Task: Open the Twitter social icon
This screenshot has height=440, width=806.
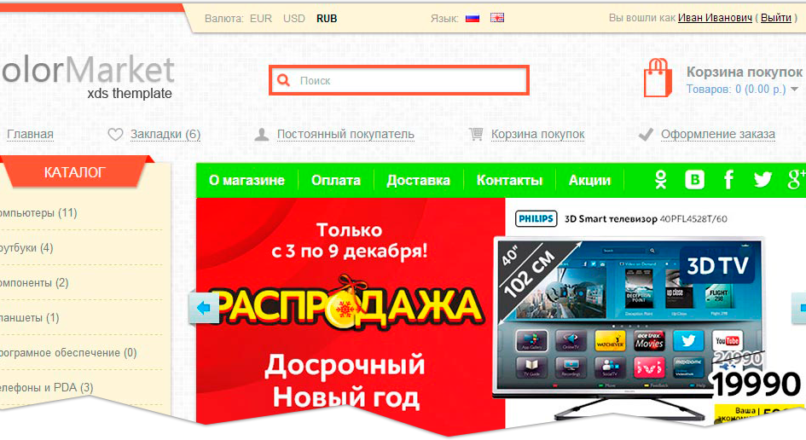Action: pyautogui.click(x=762, y=179)
